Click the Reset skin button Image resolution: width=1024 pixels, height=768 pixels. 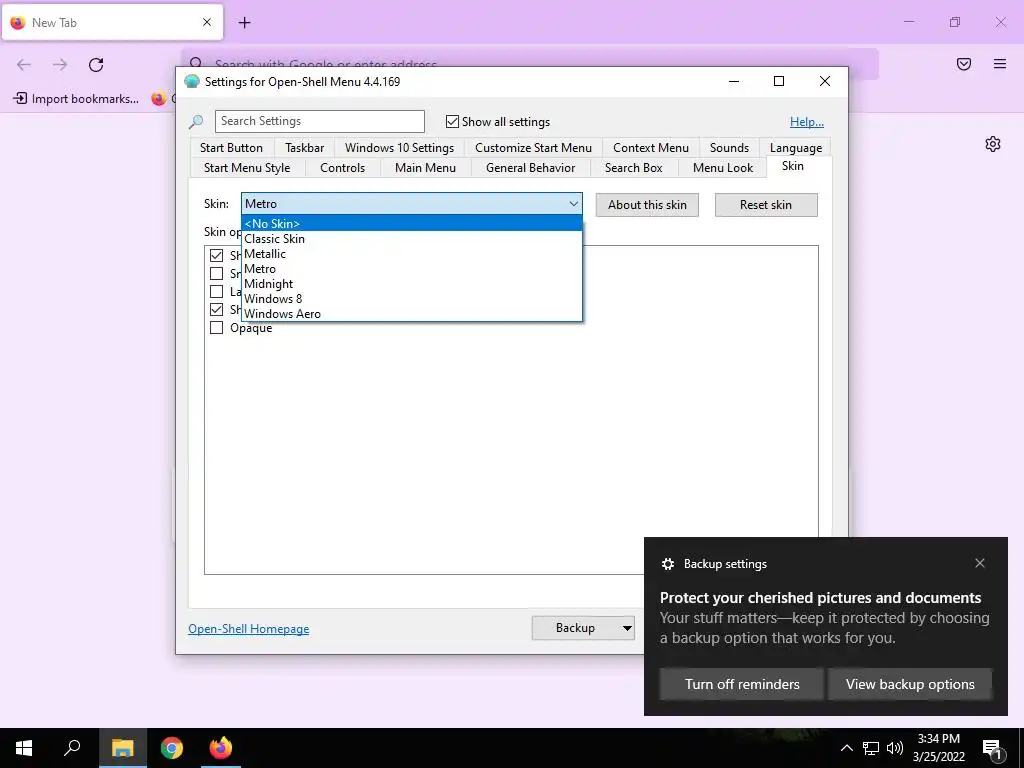pyautogui.click(x=766, y=205)
